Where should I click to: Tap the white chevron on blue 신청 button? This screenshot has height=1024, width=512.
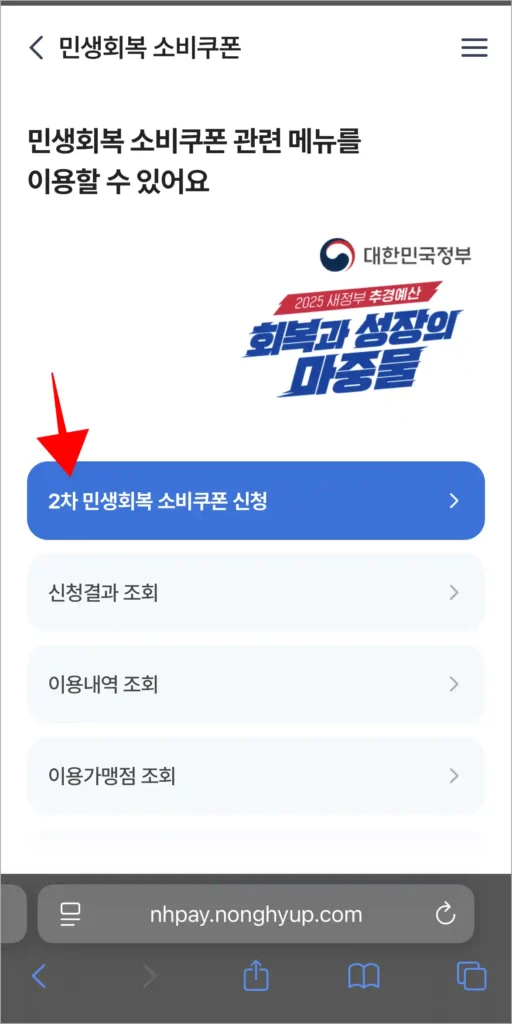pos(455,501)
